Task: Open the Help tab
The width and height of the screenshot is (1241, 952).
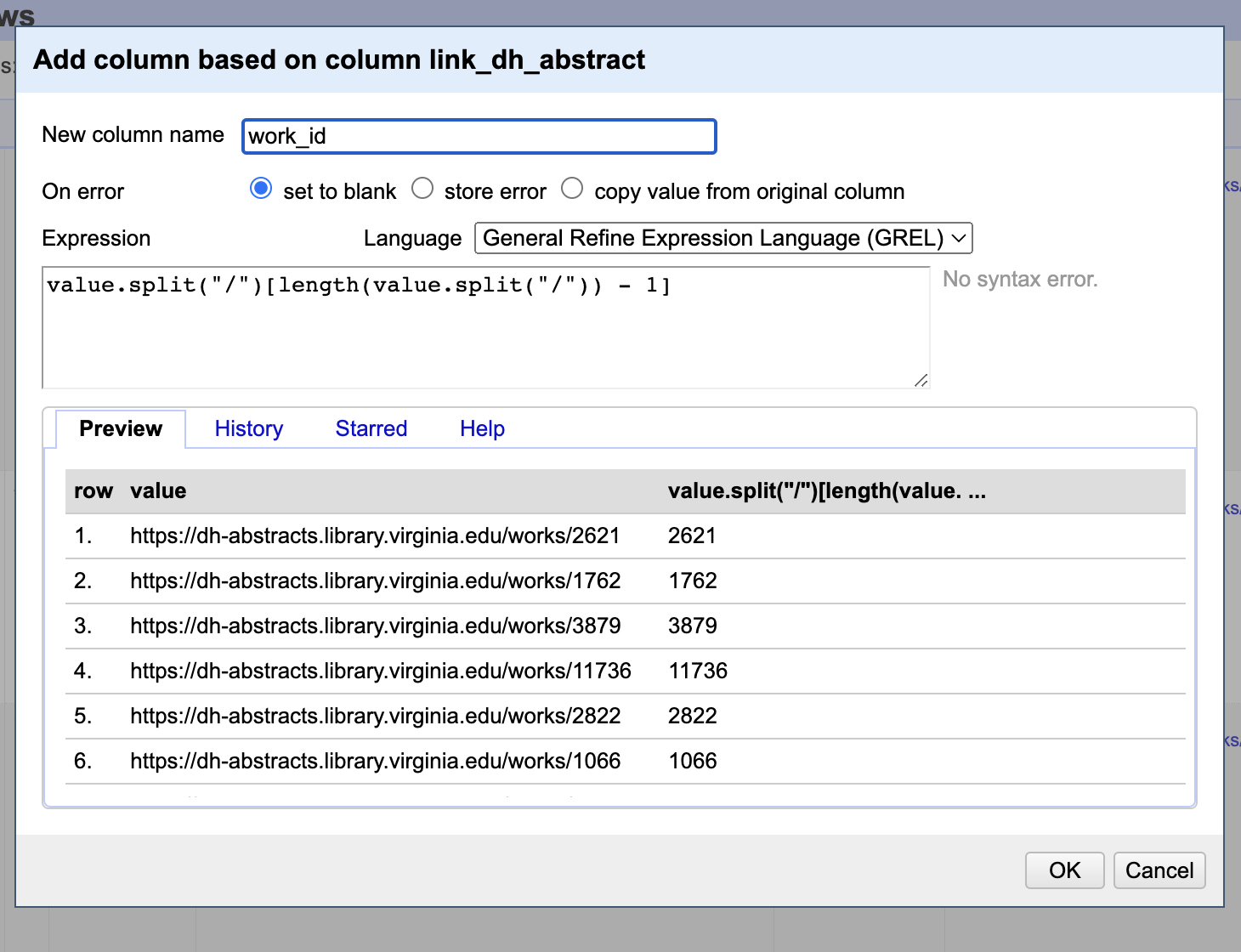Action: click(x=483, y=428)
